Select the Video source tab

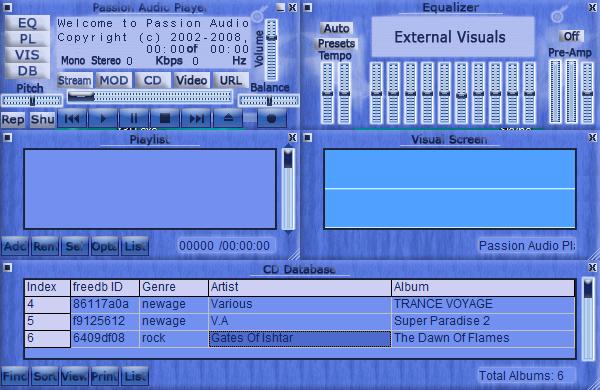[x=191, y=80]
